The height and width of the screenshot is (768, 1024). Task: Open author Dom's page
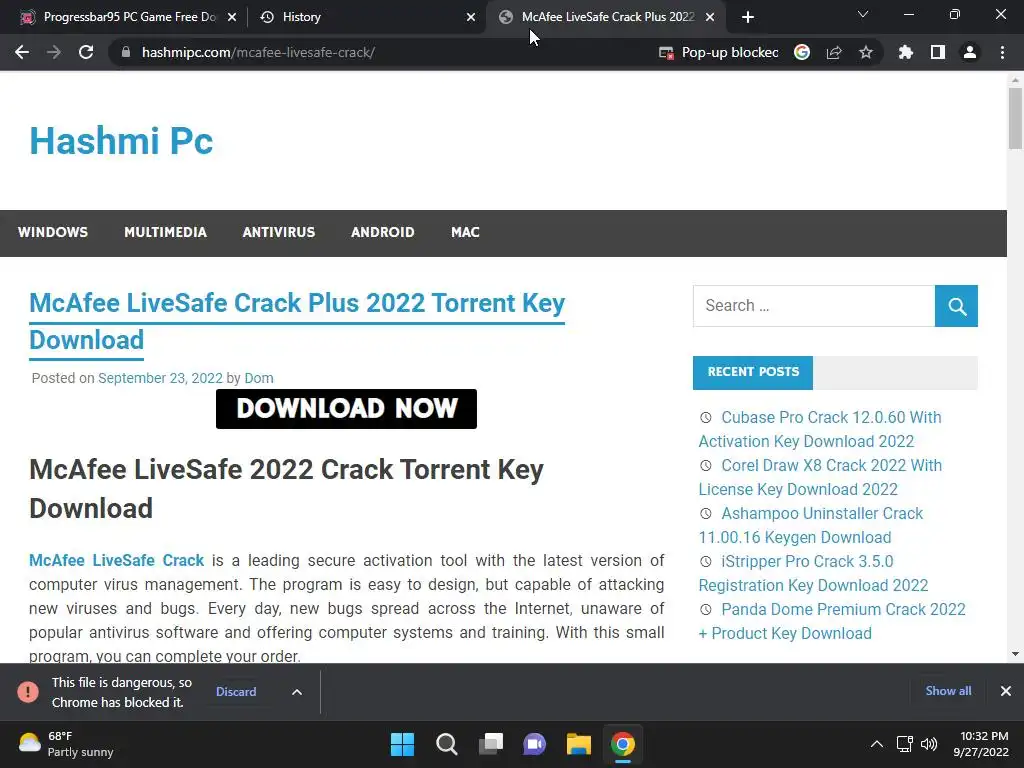pyautogui.click(x=259, y=378)
